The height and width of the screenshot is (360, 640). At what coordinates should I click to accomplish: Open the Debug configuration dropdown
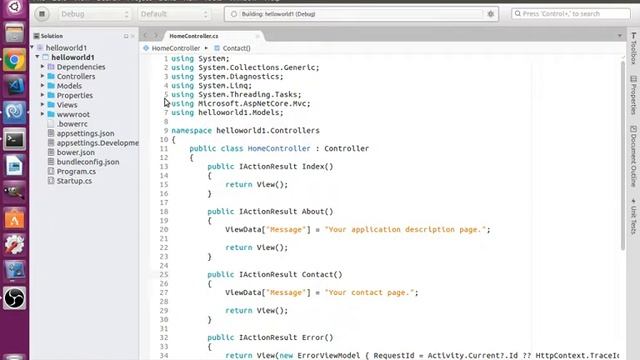(x=94, y=14)
